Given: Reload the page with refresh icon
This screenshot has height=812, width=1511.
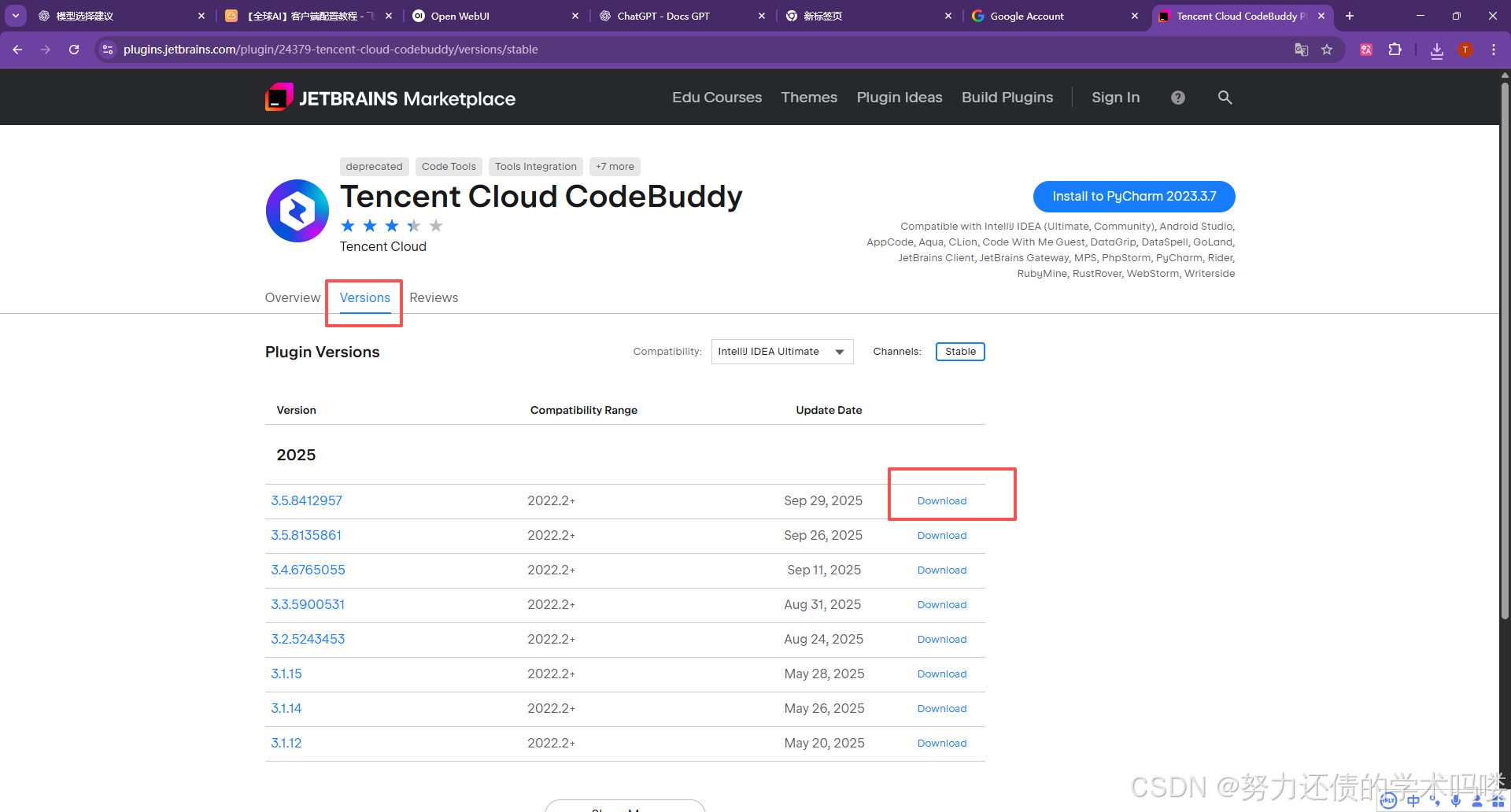Looking at the screenshot, I should pos(74,50).
